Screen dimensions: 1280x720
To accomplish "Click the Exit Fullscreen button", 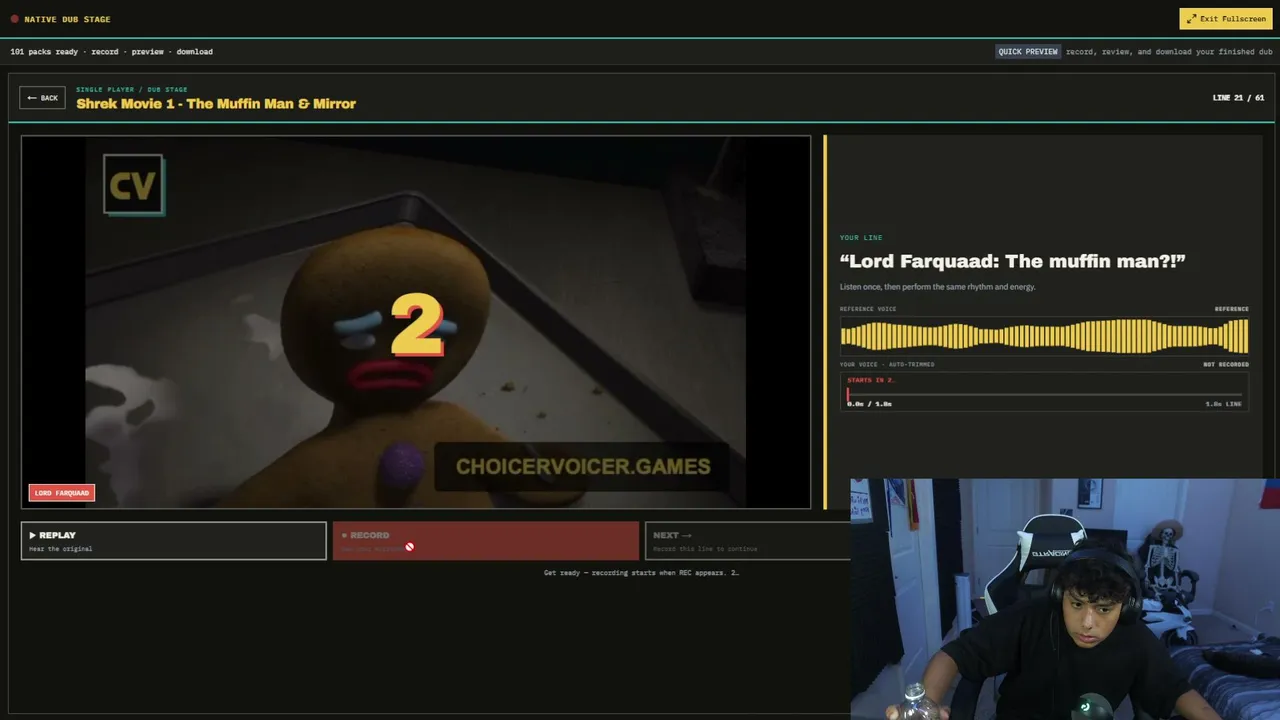I will point(1225,19).
